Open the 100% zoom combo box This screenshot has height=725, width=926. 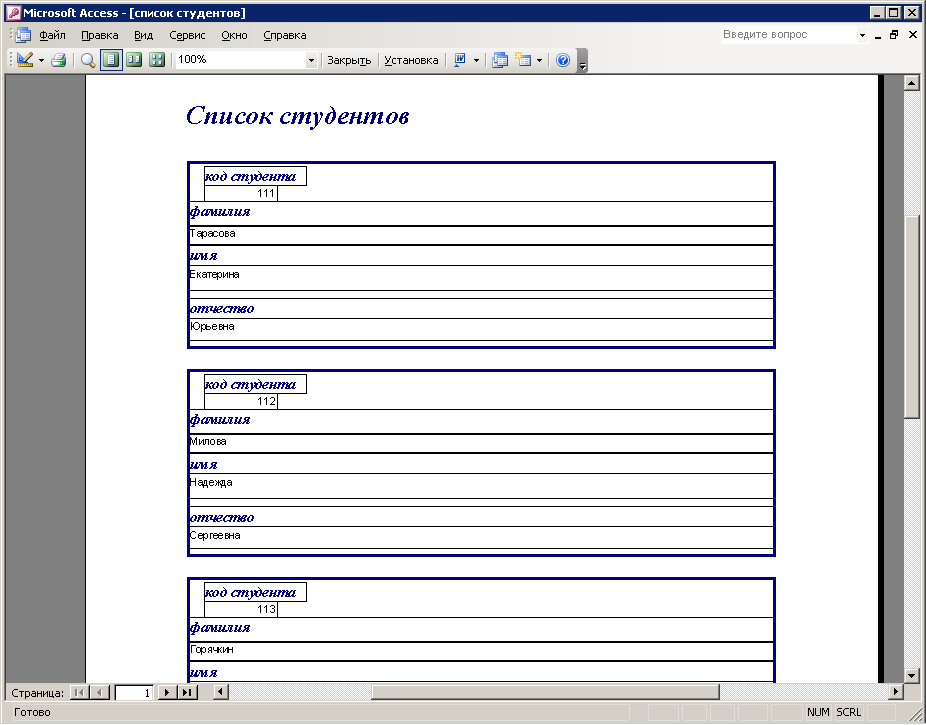(x=246, y=60)
